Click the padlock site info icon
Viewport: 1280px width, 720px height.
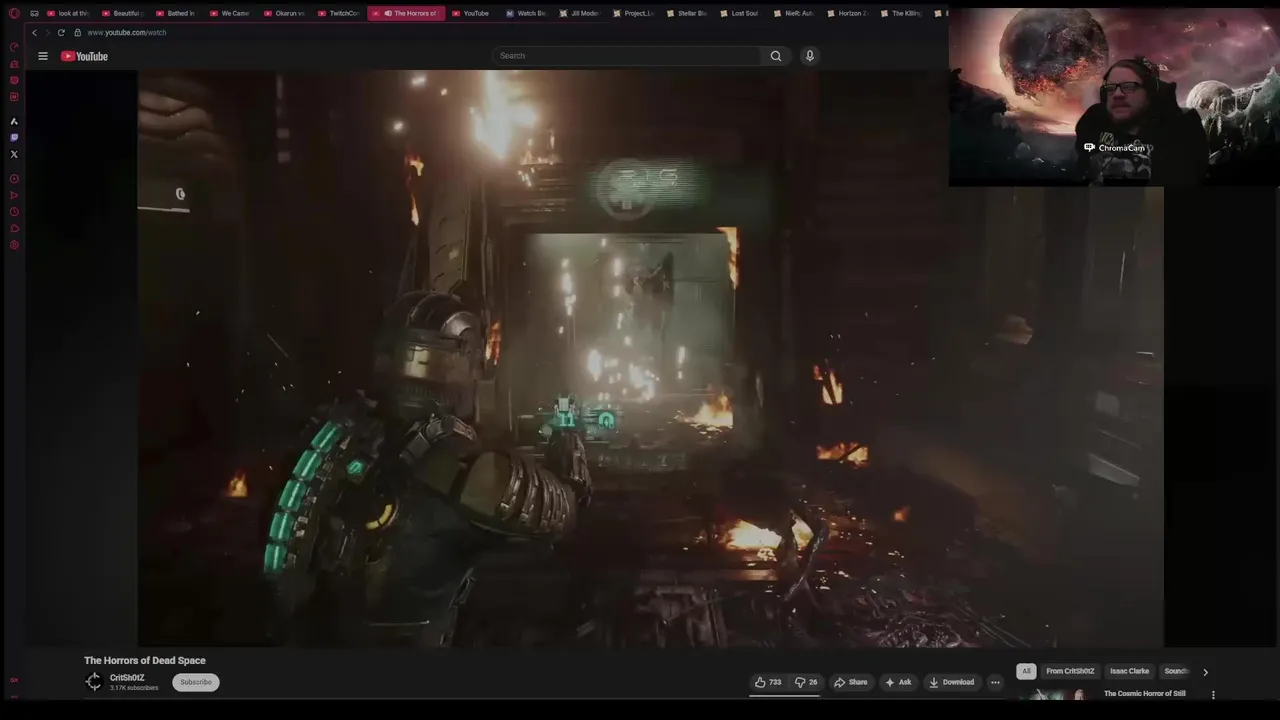coord(77,32)
